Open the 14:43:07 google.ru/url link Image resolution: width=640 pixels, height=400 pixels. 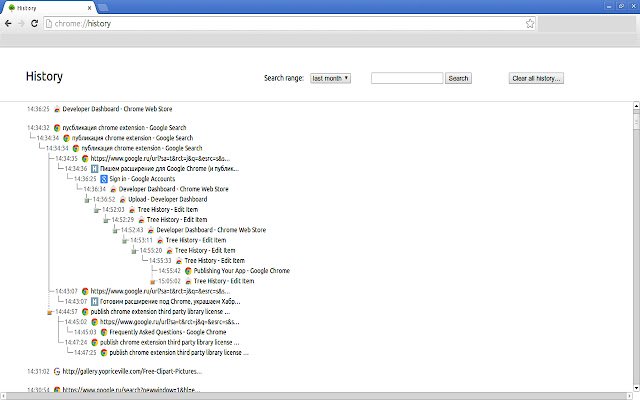point(160,291)
